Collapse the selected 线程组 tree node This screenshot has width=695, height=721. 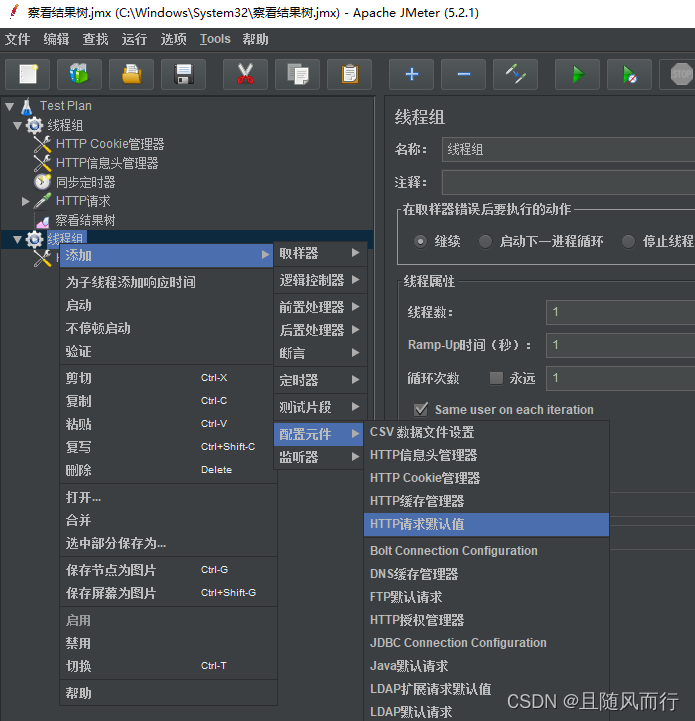pyautogui.click(x=17, y=240)
